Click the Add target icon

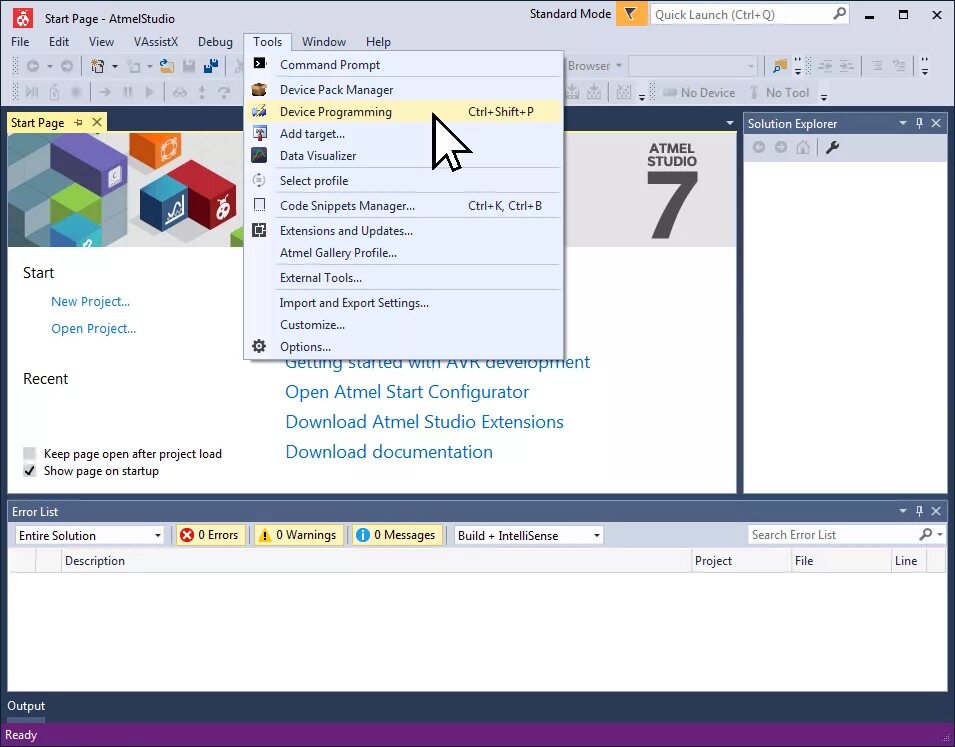tap(259, 133)
